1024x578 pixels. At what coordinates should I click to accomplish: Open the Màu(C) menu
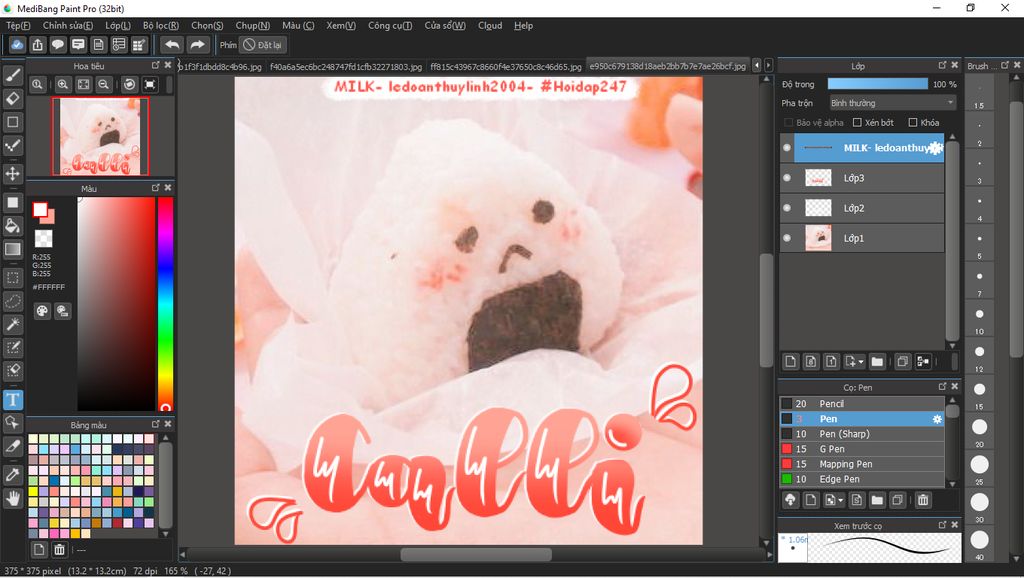298,25
